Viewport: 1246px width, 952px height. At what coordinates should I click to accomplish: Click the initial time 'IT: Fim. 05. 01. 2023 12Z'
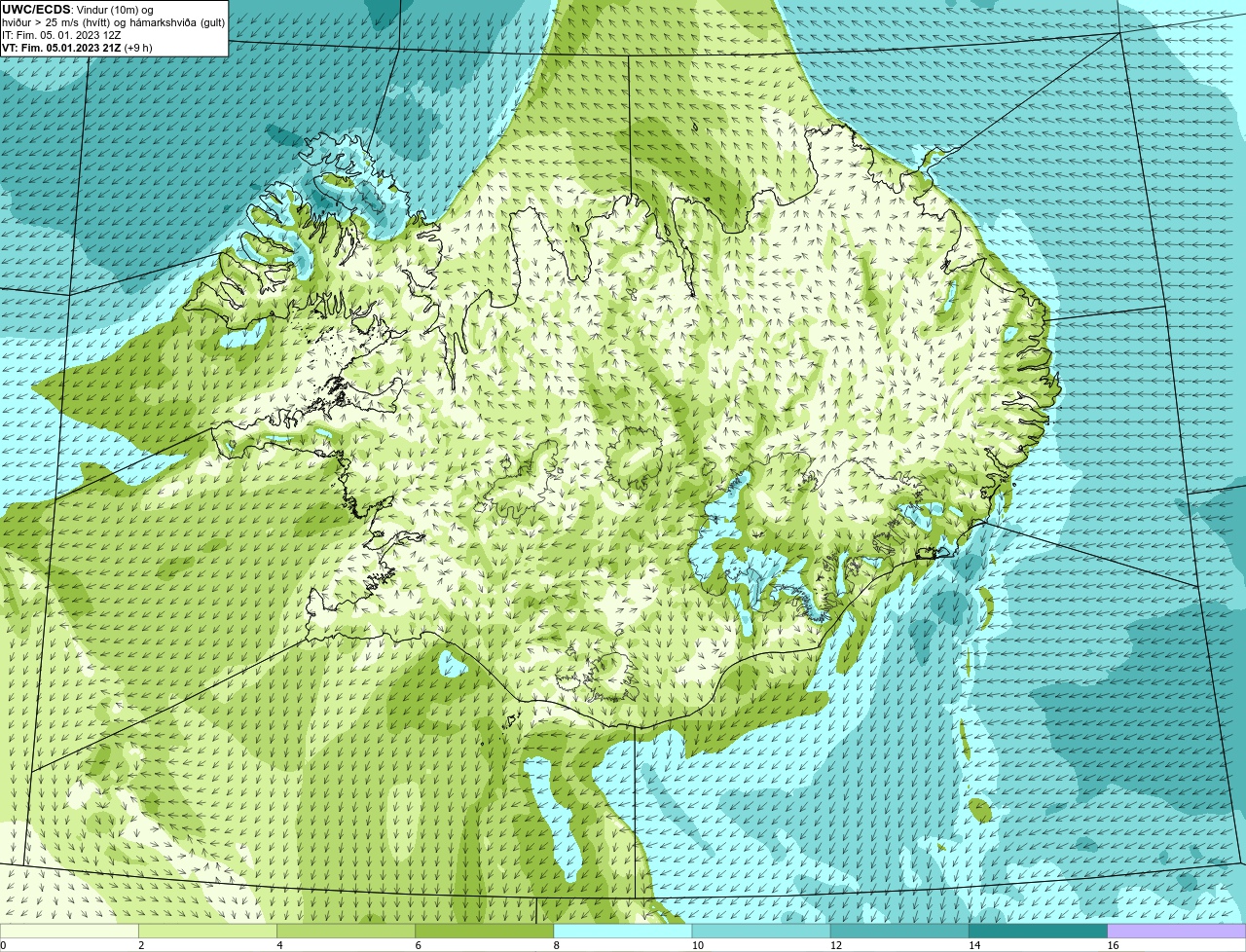point(61,35)
